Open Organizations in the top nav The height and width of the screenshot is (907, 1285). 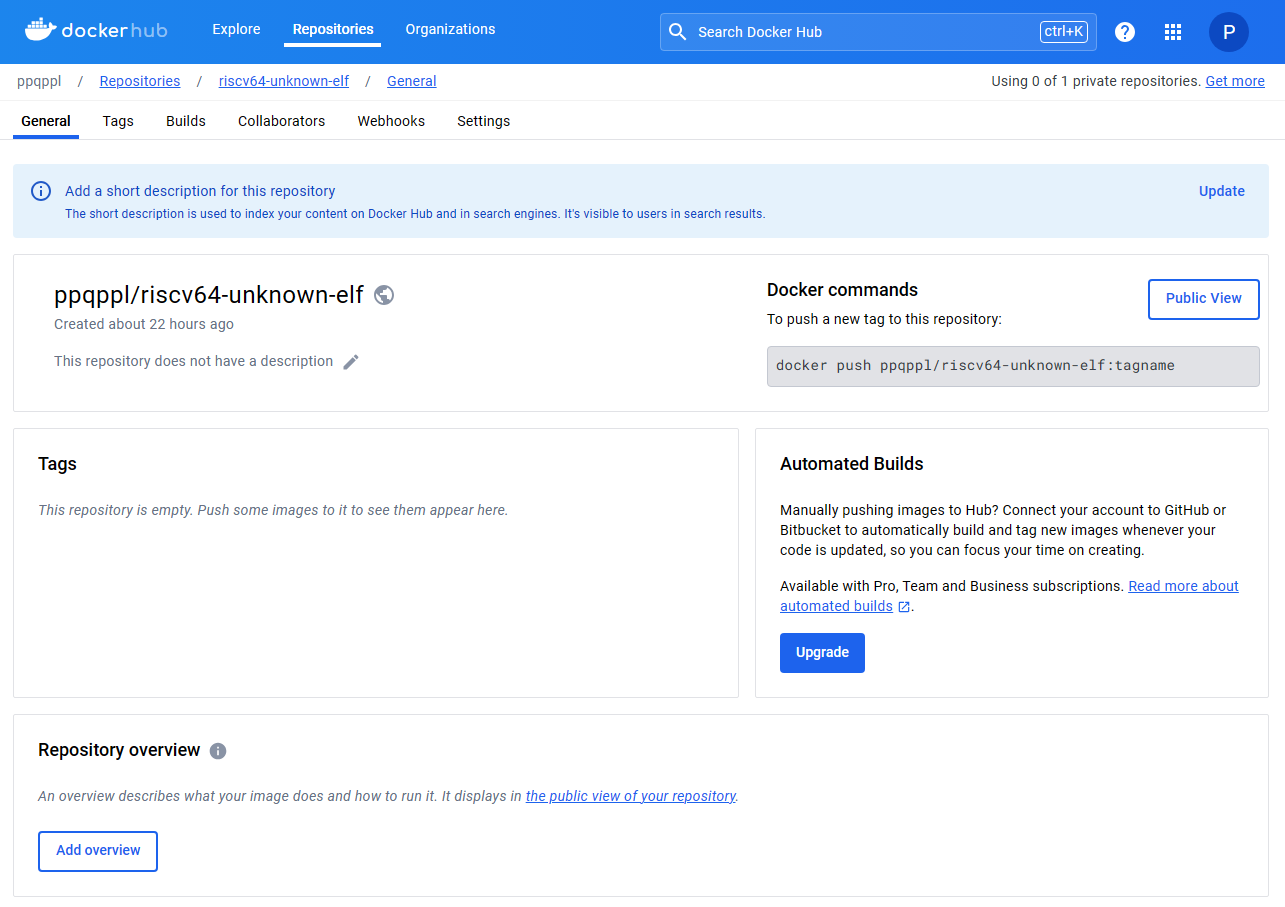(450, 30)
